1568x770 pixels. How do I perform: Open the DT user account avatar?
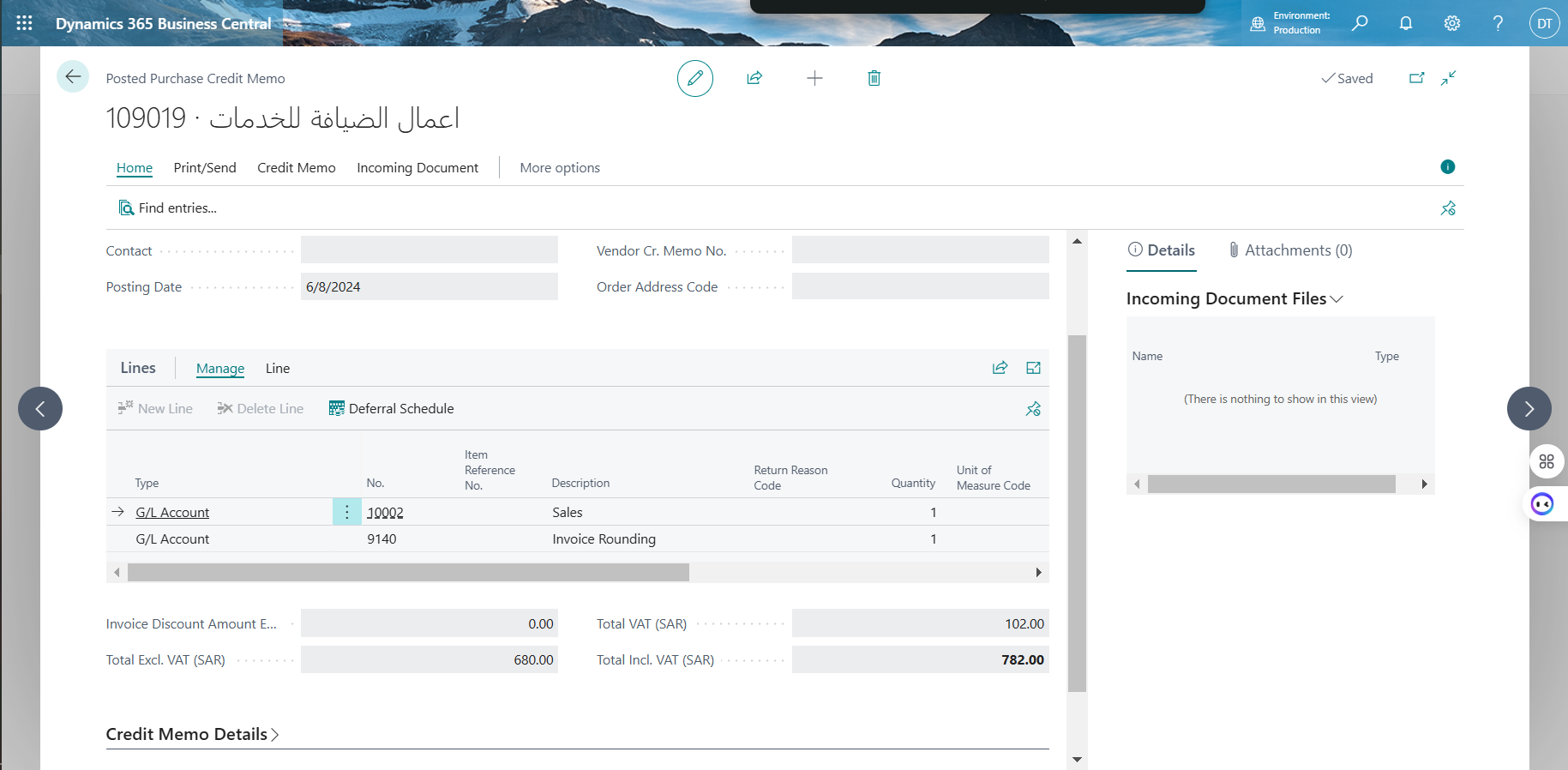pos(1544,23)
